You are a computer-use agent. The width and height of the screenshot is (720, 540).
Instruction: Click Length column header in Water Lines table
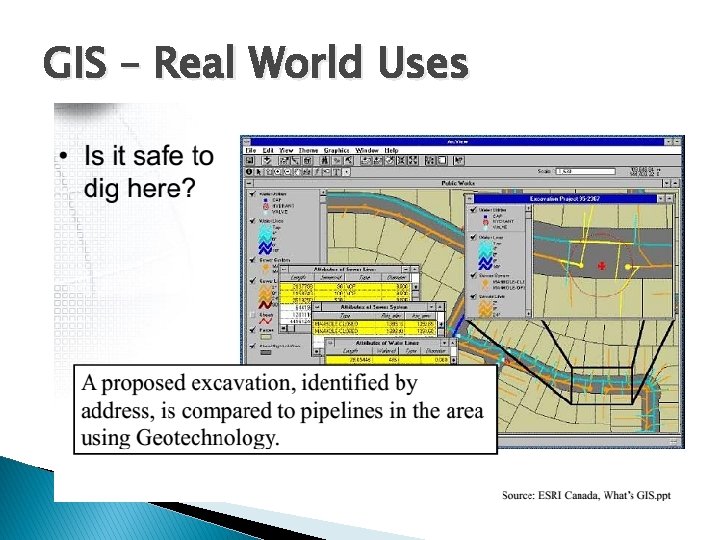350,351
